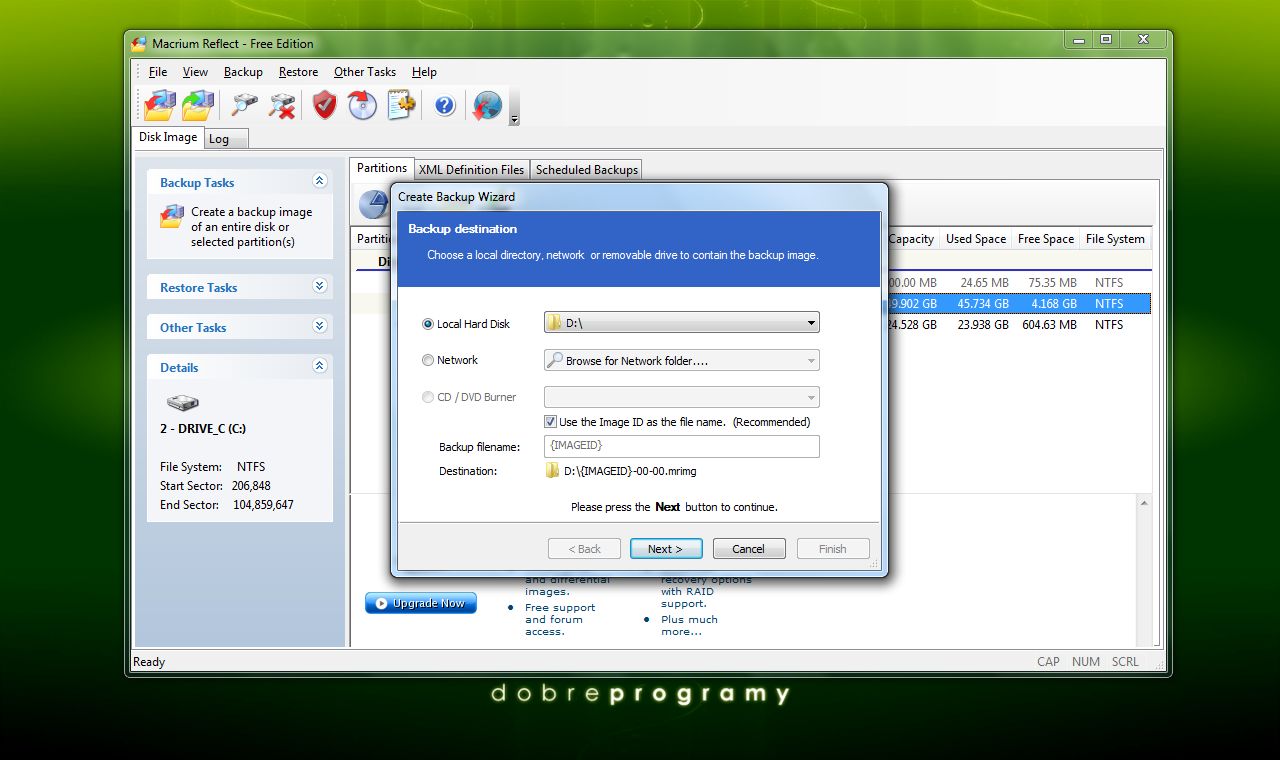
Task: Click the Backup Tasks panel backup image icon
Action: pyautogui.click(x=172, y=216)
